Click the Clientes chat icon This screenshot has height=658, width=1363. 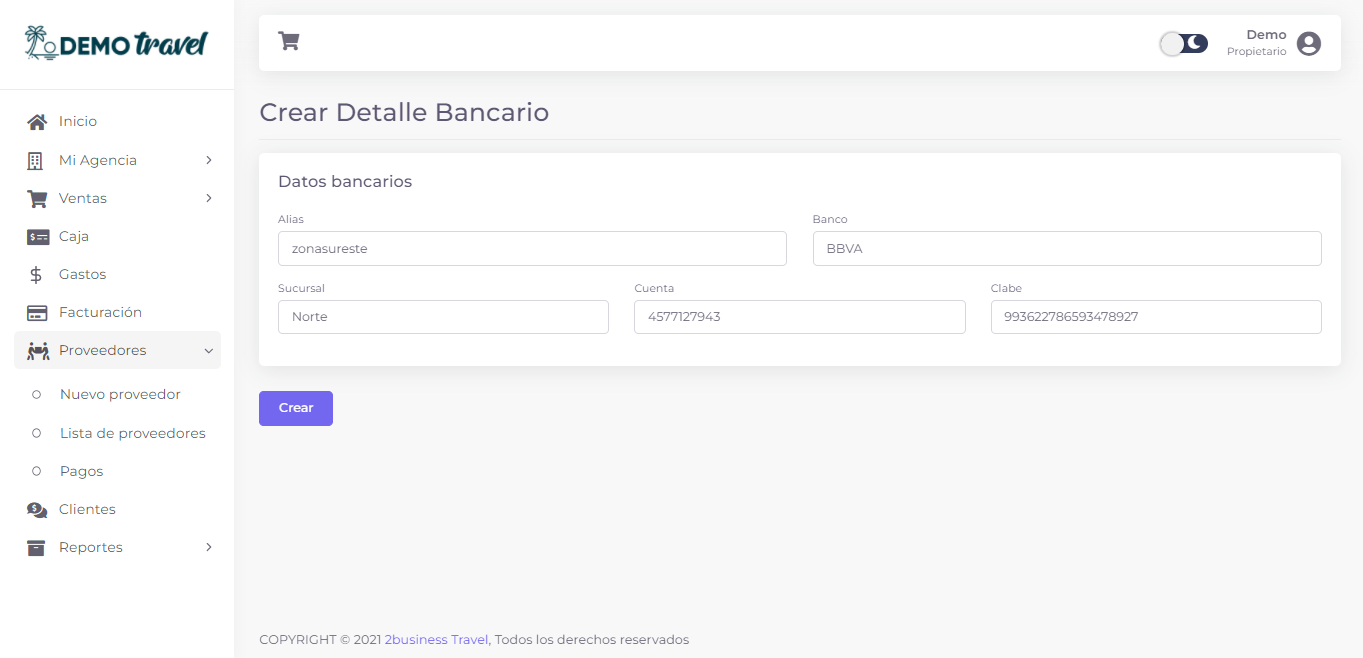coord(37,510)
